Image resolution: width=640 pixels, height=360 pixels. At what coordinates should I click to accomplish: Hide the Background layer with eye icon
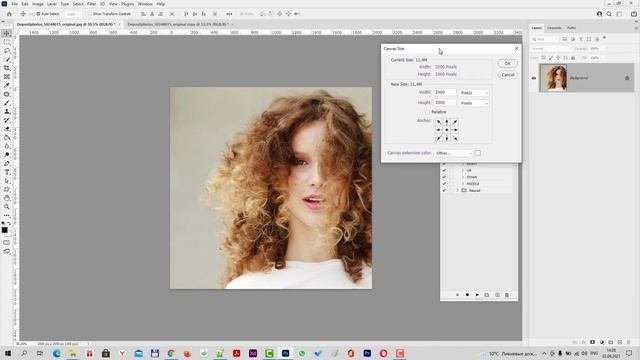pyautogui.click(x=534, y=78)
